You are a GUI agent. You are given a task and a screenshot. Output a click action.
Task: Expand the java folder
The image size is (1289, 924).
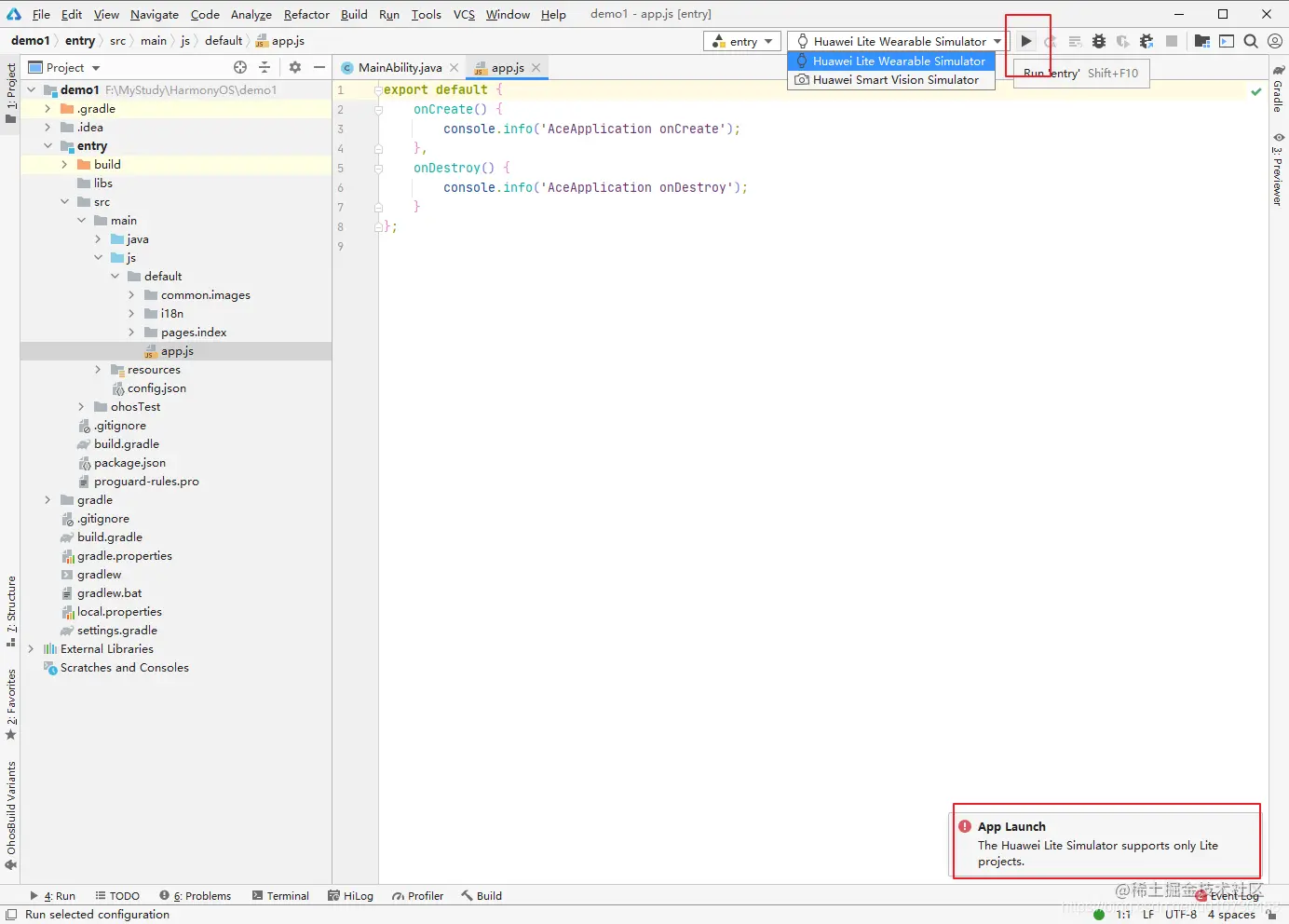(x=98, y=239)
